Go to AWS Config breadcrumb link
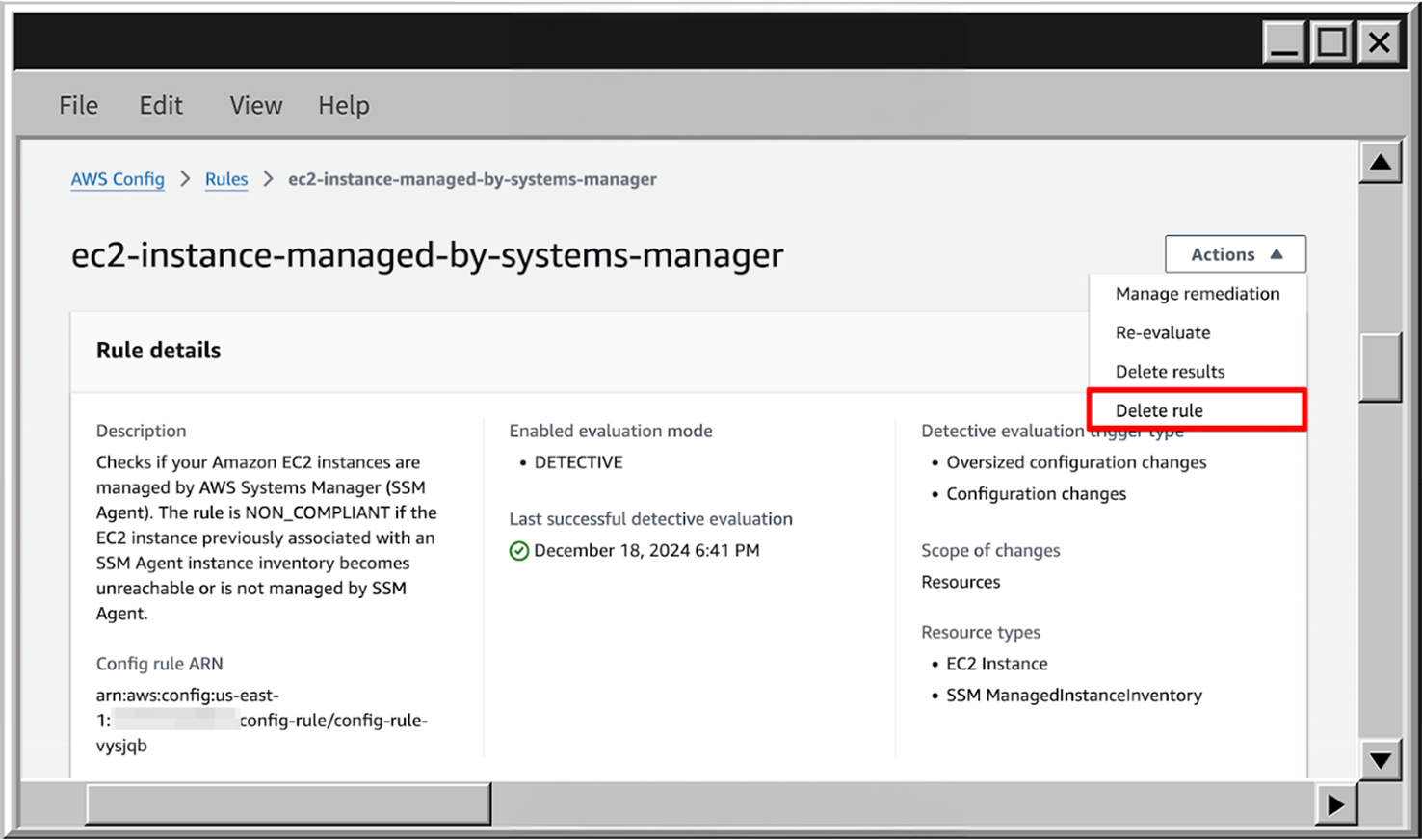 pyautogui.click(x=118, y=179)
